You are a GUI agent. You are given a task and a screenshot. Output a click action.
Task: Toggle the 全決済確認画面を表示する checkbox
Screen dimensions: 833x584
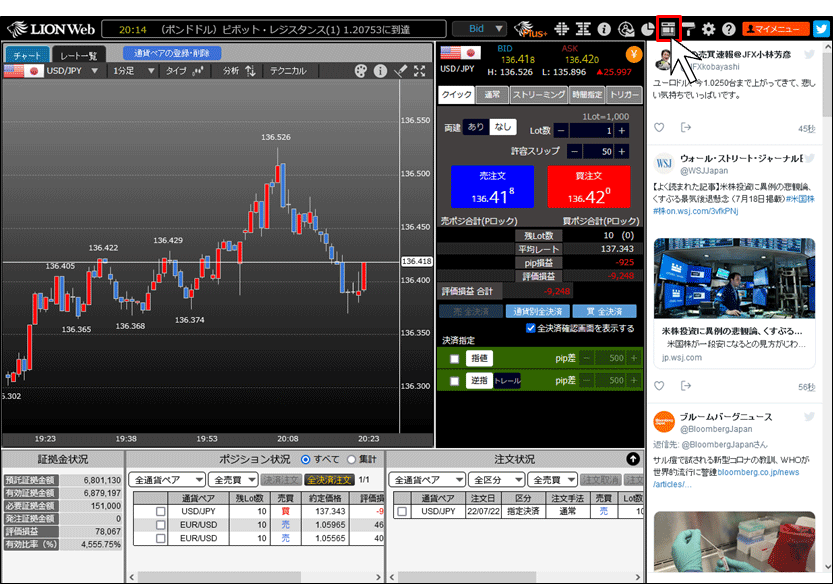pyautogui.click(x=531, y=328)
